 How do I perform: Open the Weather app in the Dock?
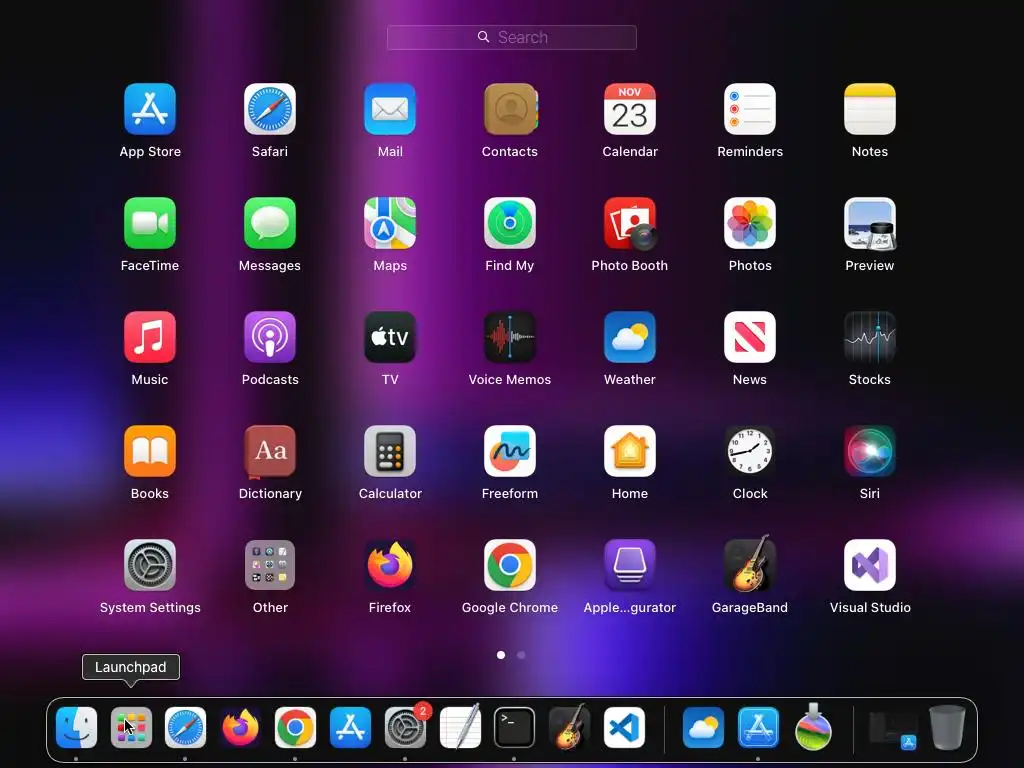703,728
